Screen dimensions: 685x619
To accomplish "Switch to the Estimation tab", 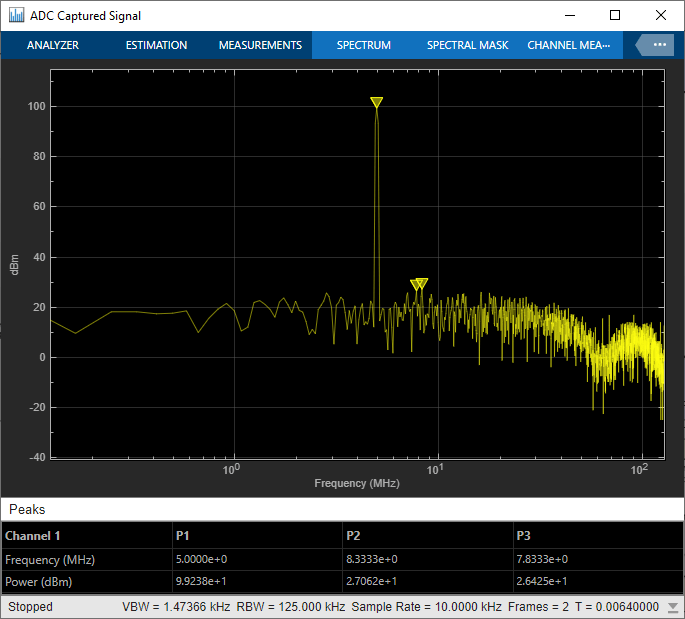I will pos(156,45).
